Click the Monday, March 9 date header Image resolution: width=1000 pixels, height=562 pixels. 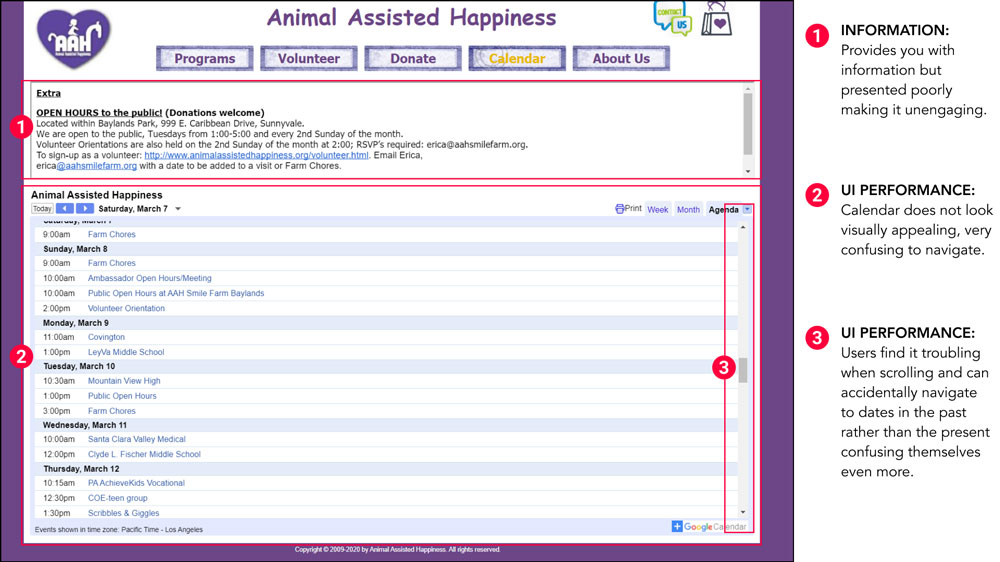pyautogui.click(x=76, y=323)
